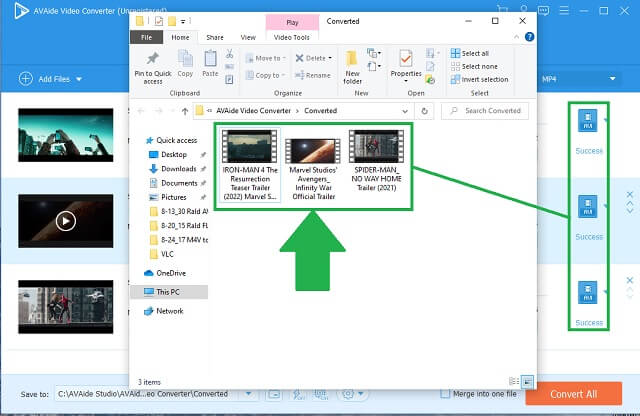Click the Play contextual tab
Image resolution: width=640 pixels, height=416 pixels.
coord(292,22)
